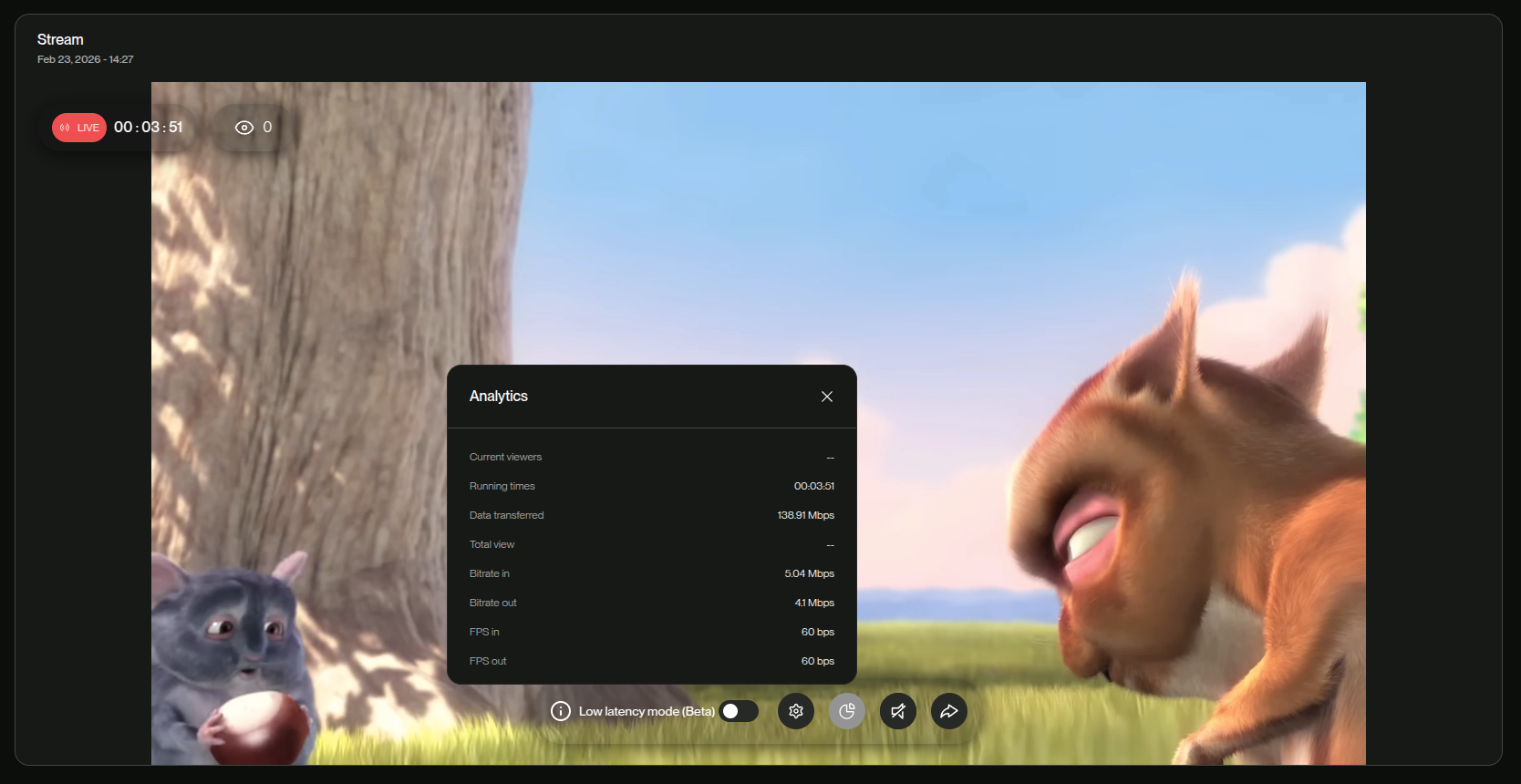Click the low latency info icon
This screenshot has width=1521, height=784.
pos(561,711)
